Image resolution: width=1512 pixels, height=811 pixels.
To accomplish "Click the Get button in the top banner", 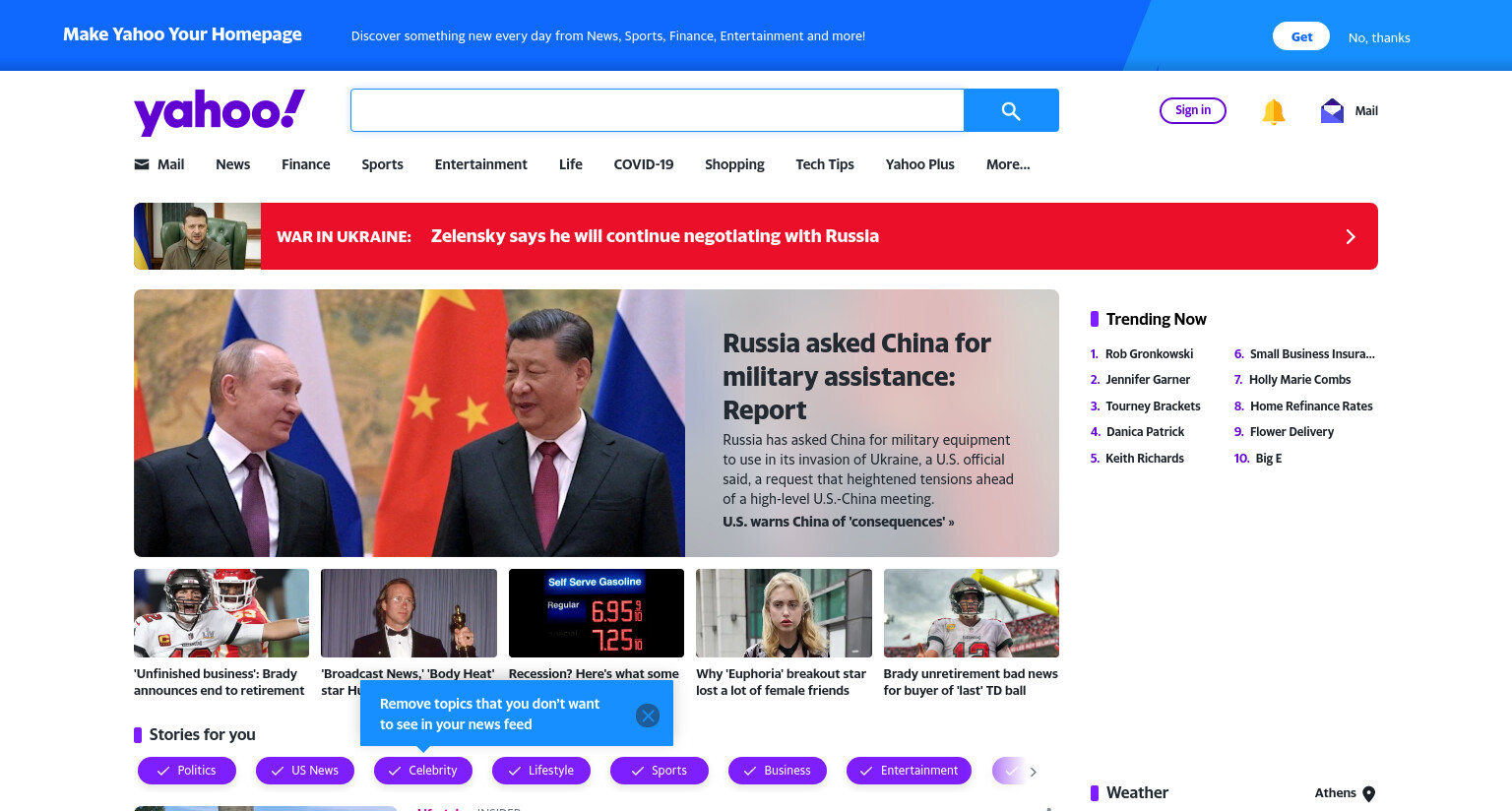I will (1301, 36).
